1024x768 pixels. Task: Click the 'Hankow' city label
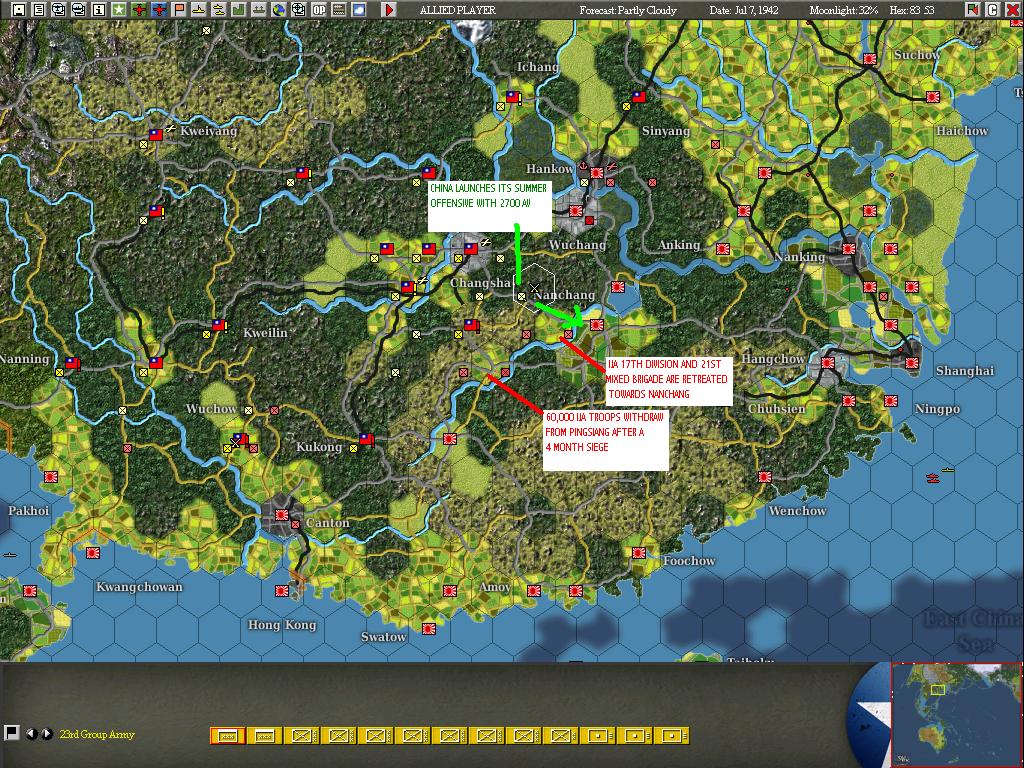pyautogui.click(x=550, y=168)
